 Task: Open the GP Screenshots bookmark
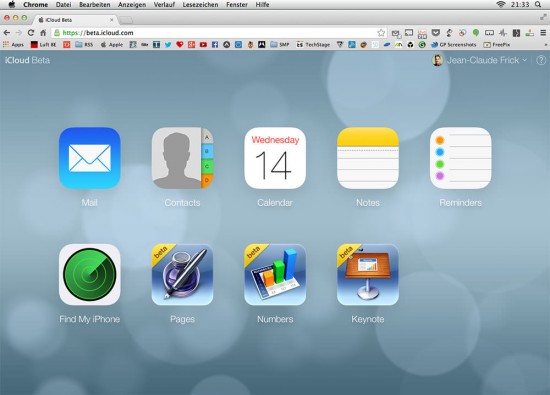point(454,45)
